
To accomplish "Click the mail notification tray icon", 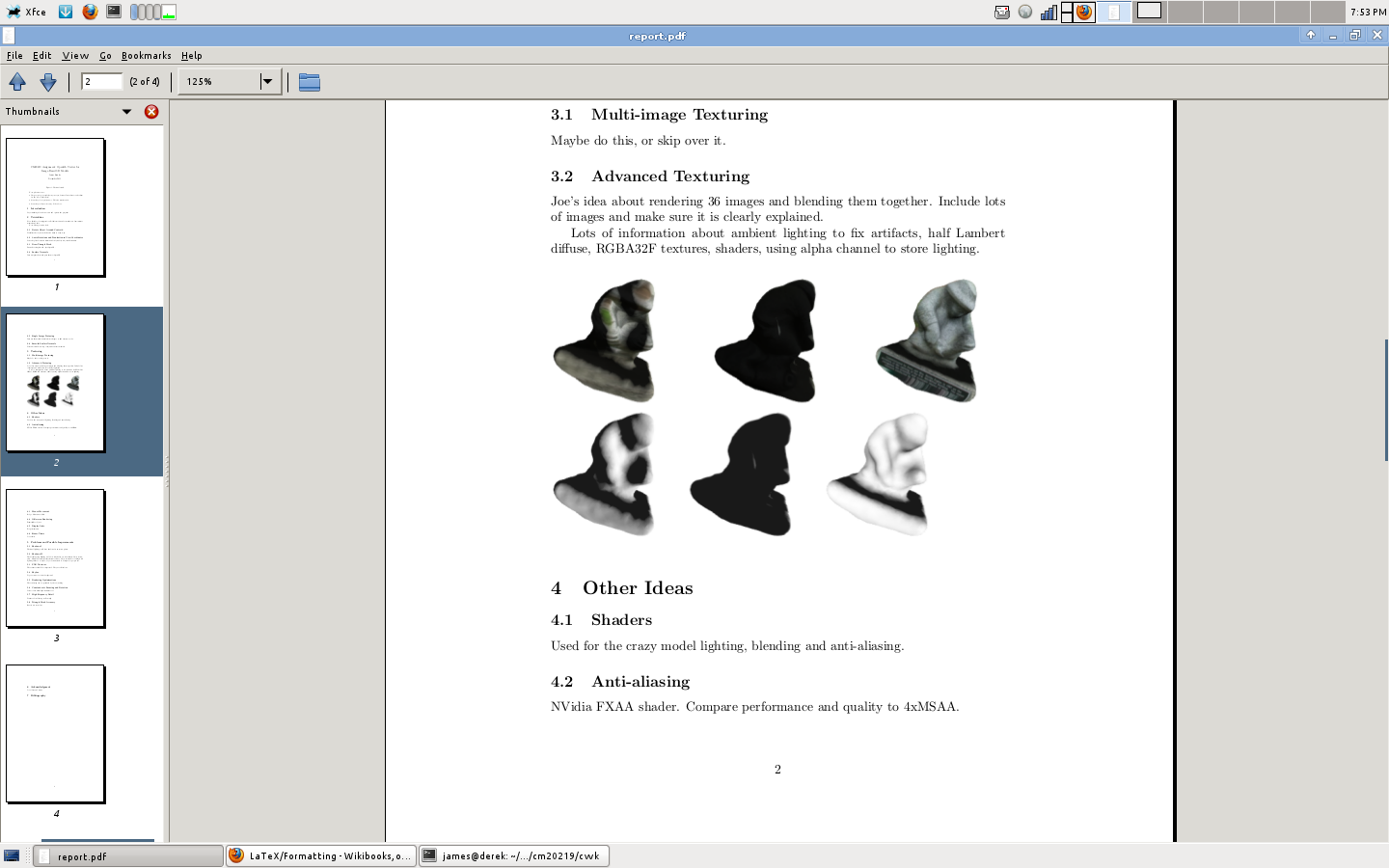I will pyautogui.click(x=1002, y=12).
